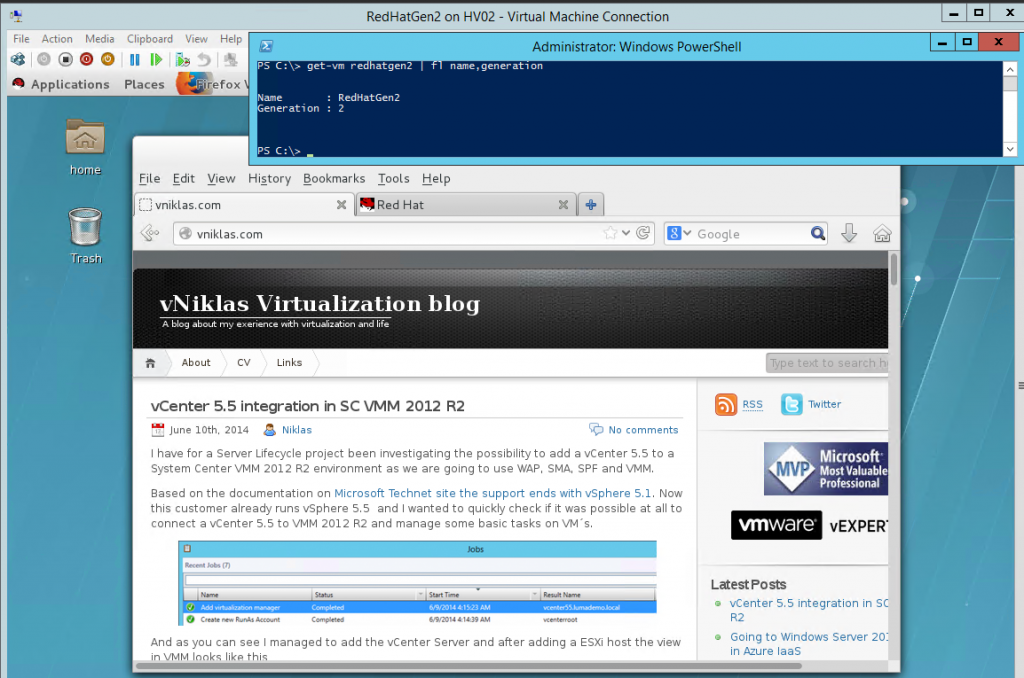Open the Firefox Edit menu

pyautogui.click(x=184, y=178)
